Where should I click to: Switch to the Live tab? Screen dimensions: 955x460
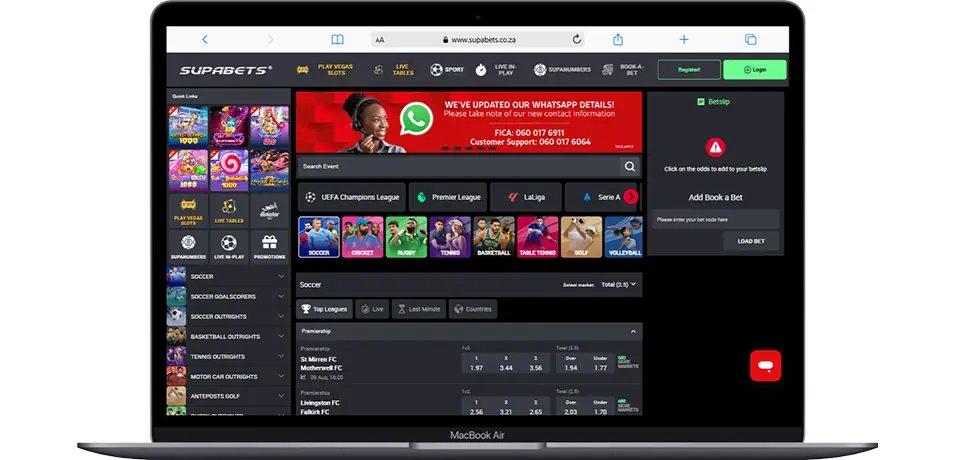coord(372,310)
